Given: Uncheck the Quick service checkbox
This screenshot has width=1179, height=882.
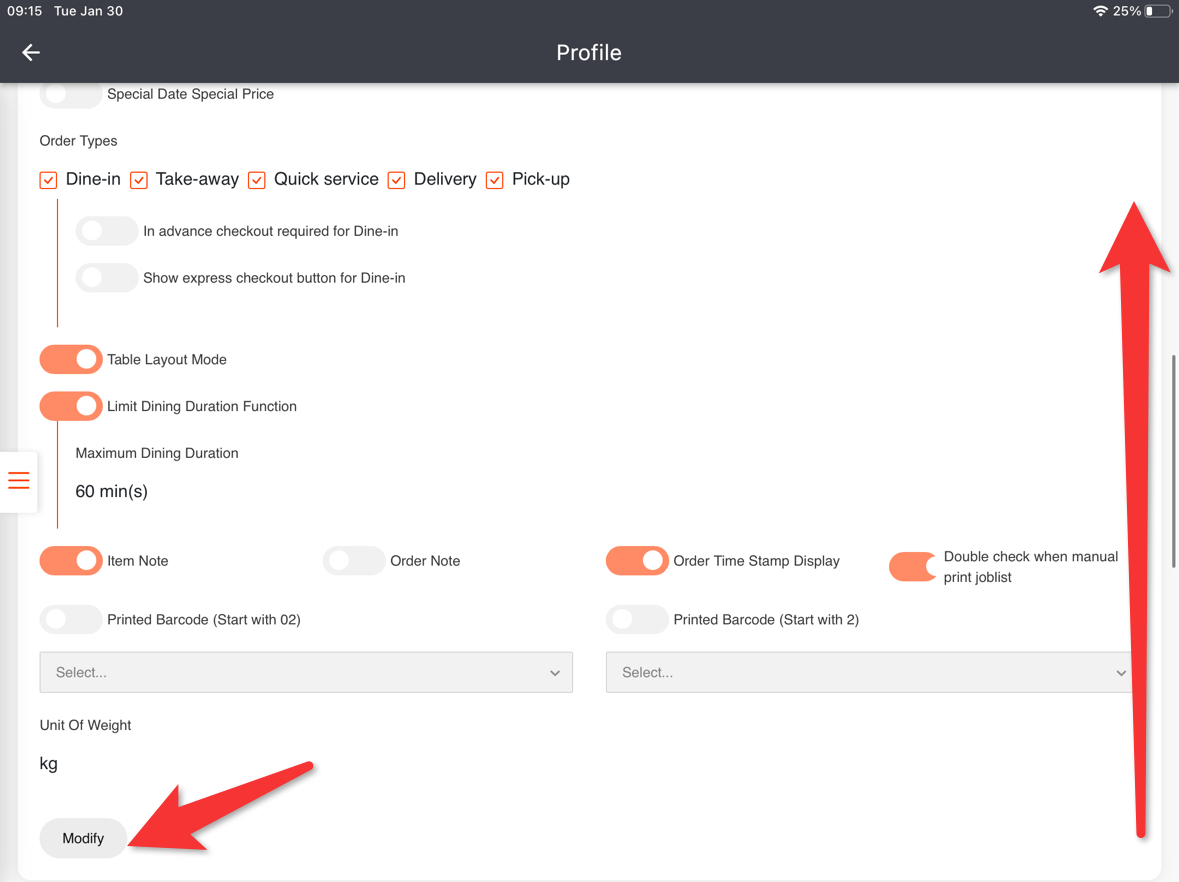Looking at the screenshot, I should tap(256, 180).
